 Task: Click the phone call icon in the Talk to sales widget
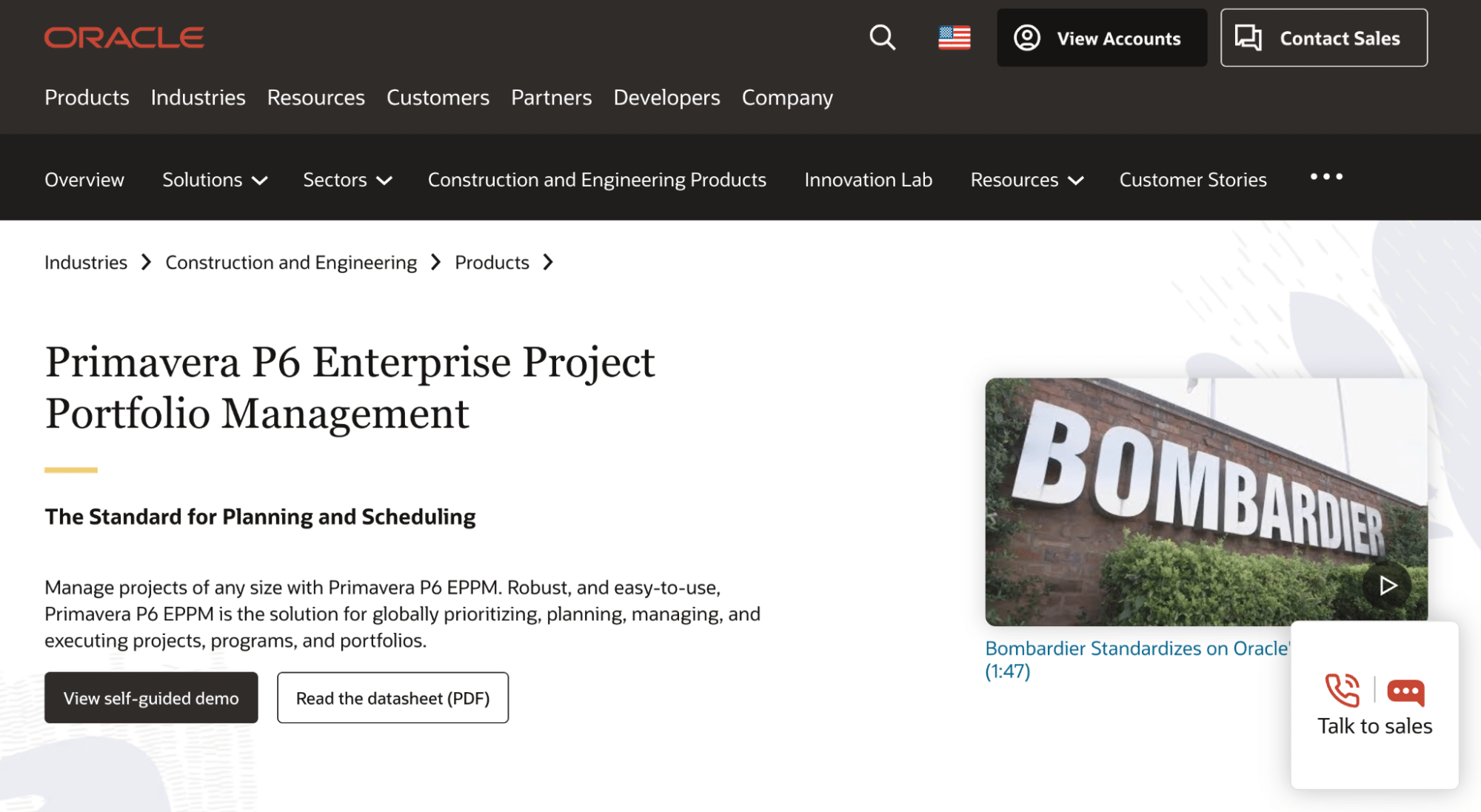coord(1342,690)
